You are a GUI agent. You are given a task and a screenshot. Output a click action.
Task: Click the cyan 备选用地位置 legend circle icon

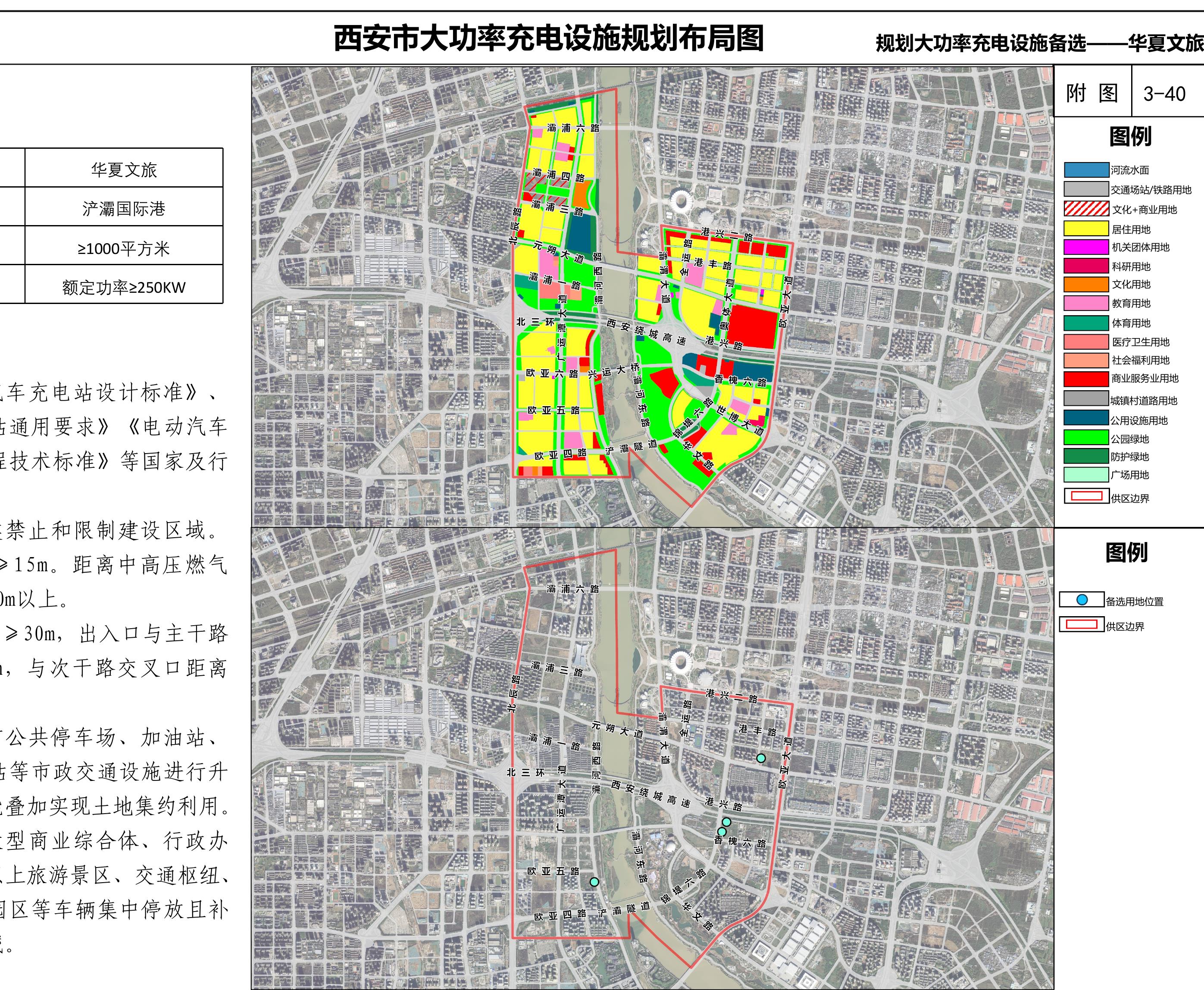click(x=1082, y=600)
